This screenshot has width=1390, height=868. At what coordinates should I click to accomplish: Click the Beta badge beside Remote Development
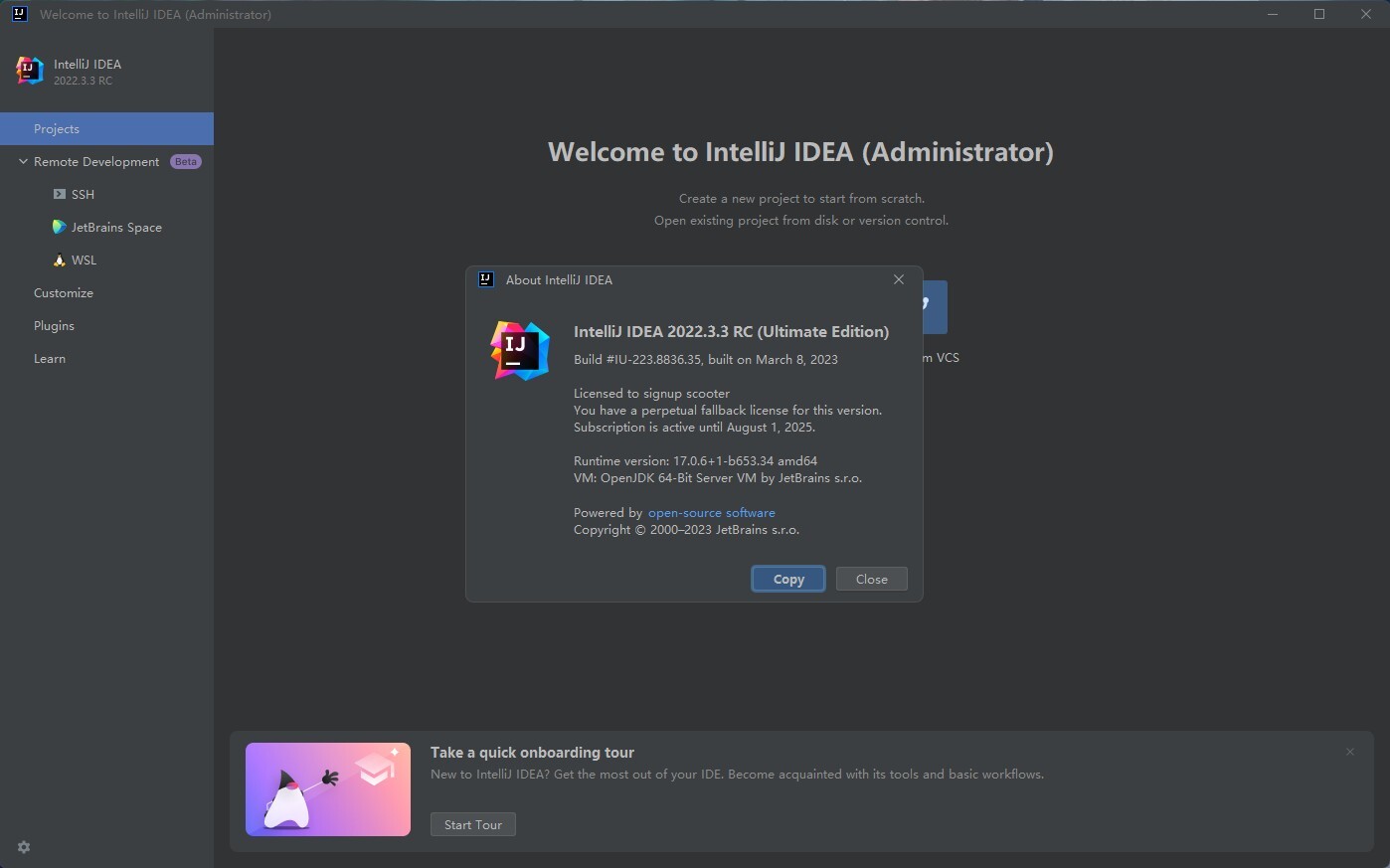[186, 162]
